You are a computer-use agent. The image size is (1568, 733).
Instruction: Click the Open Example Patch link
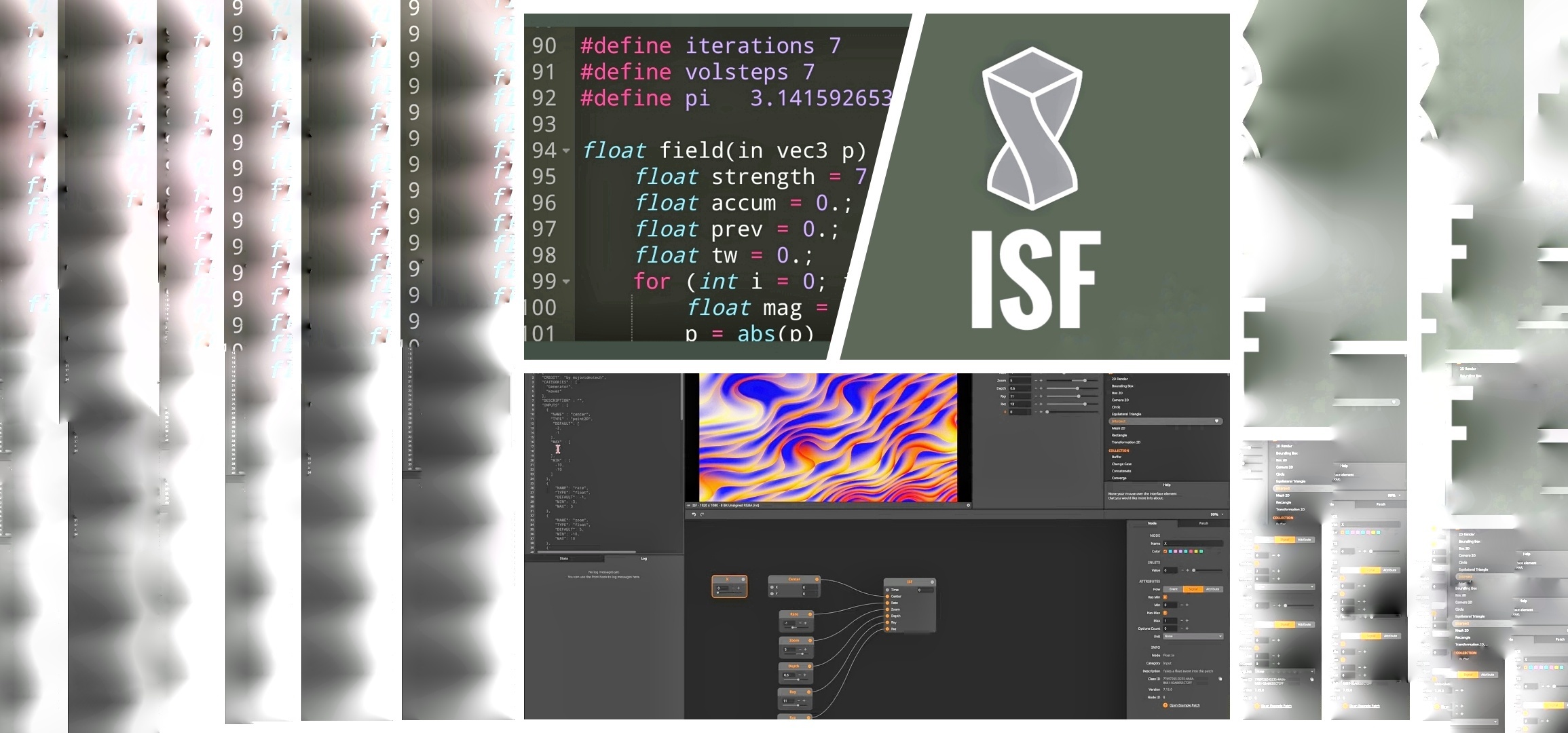point(1185,705)
